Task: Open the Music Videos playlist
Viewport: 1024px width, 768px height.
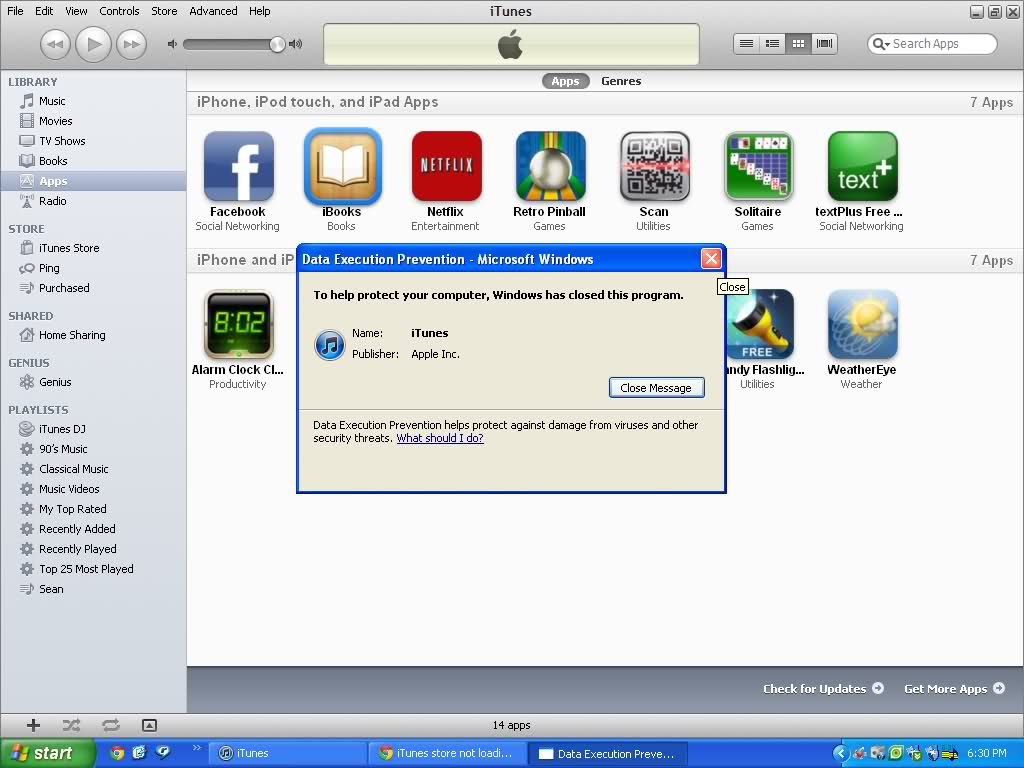Action: click(69, 489)
